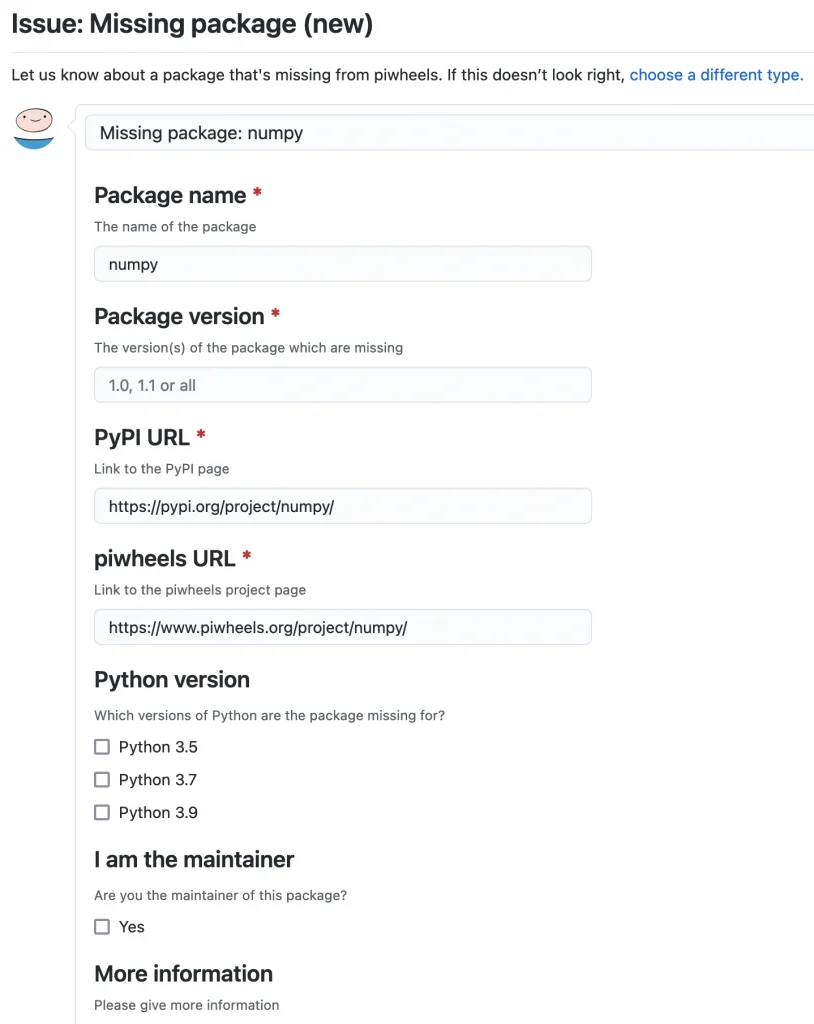Click the user avatar icon
Image resolution: width=814 pixels, height=1024 pixels.
pyautogui.click(x=34, y=128)
